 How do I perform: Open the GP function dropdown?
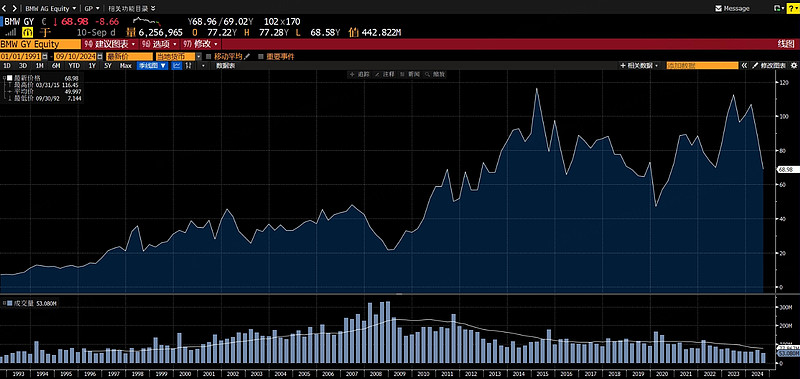92,8
